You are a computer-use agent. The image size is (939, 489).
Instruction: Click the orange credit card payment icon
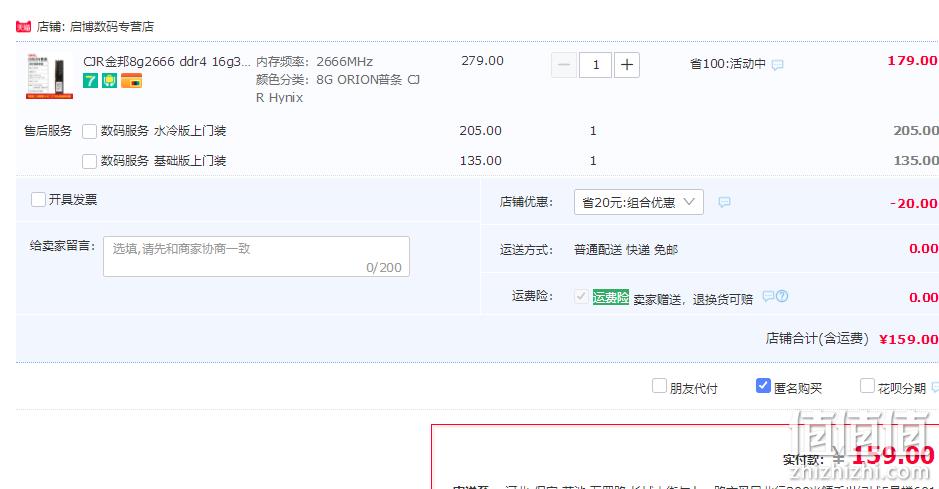click(131, 80)
